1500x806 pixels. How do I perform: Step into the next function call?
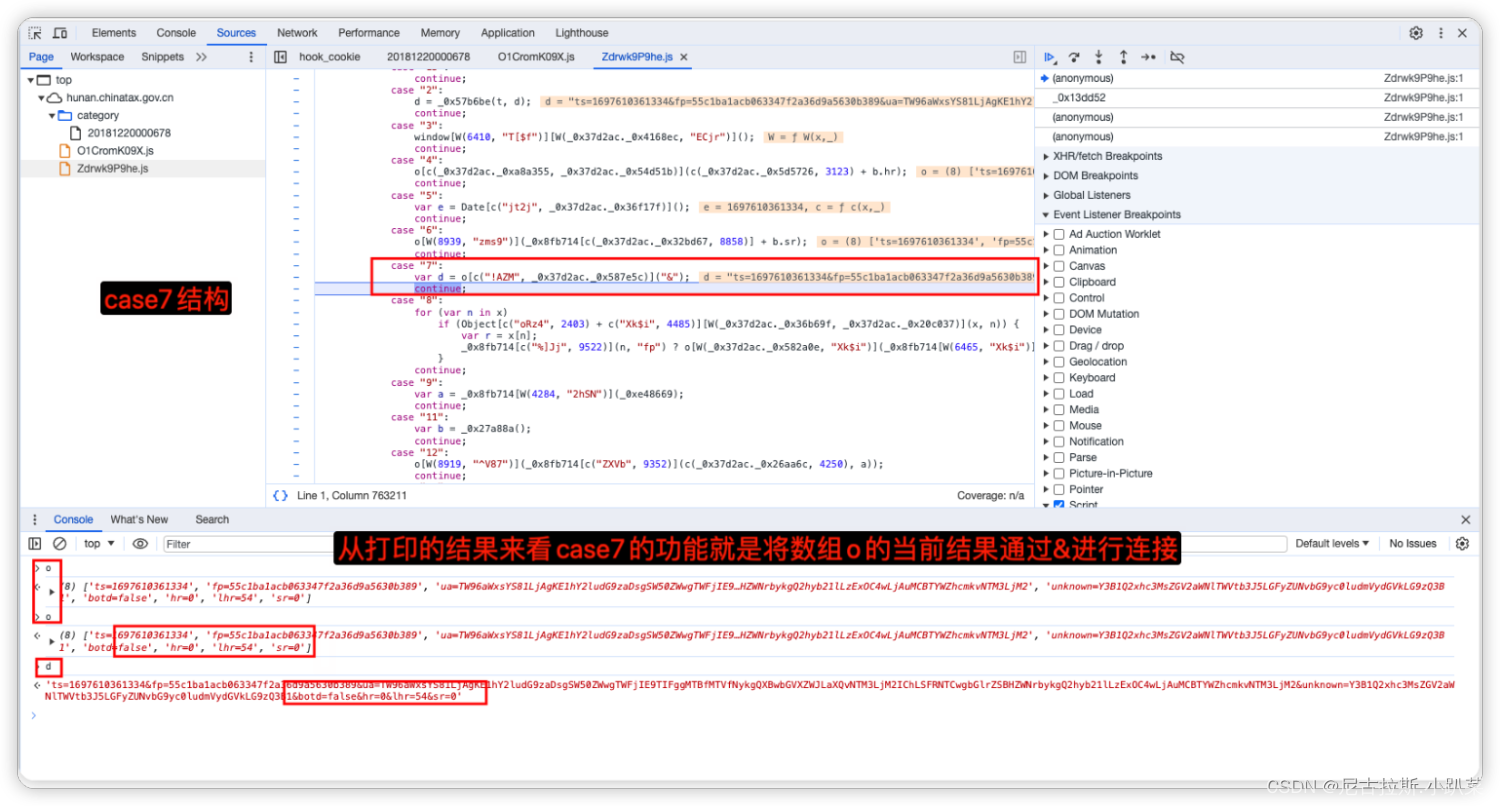(1098, 57)
